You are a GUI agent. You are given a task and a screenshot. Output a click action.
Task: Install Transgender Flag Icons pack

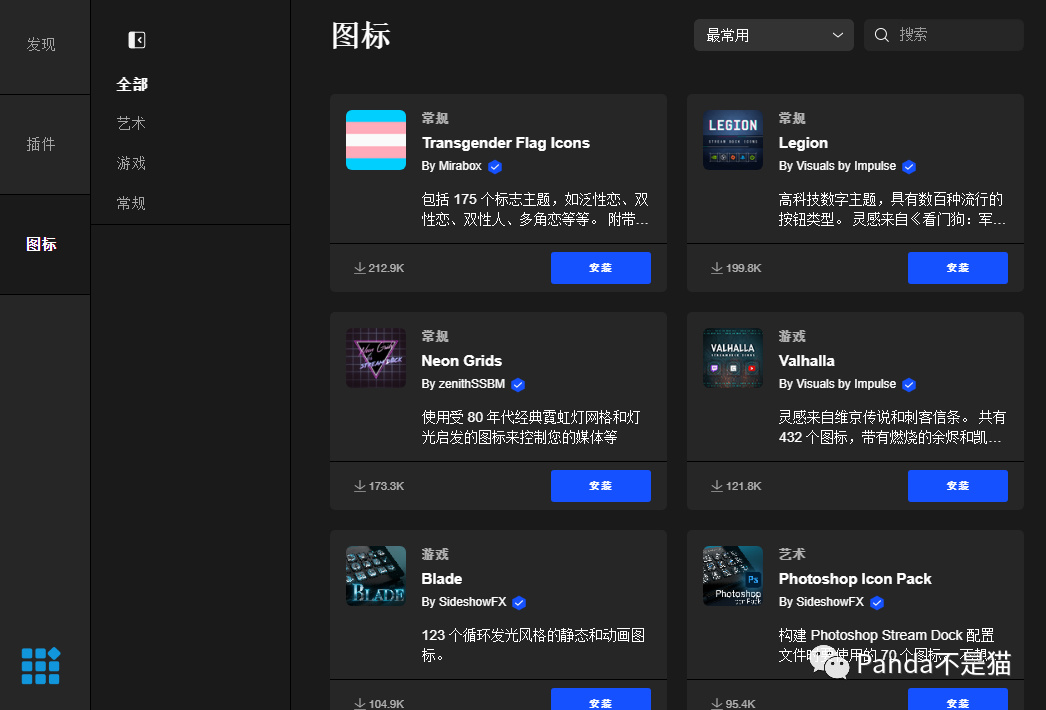tap(600, 268)
